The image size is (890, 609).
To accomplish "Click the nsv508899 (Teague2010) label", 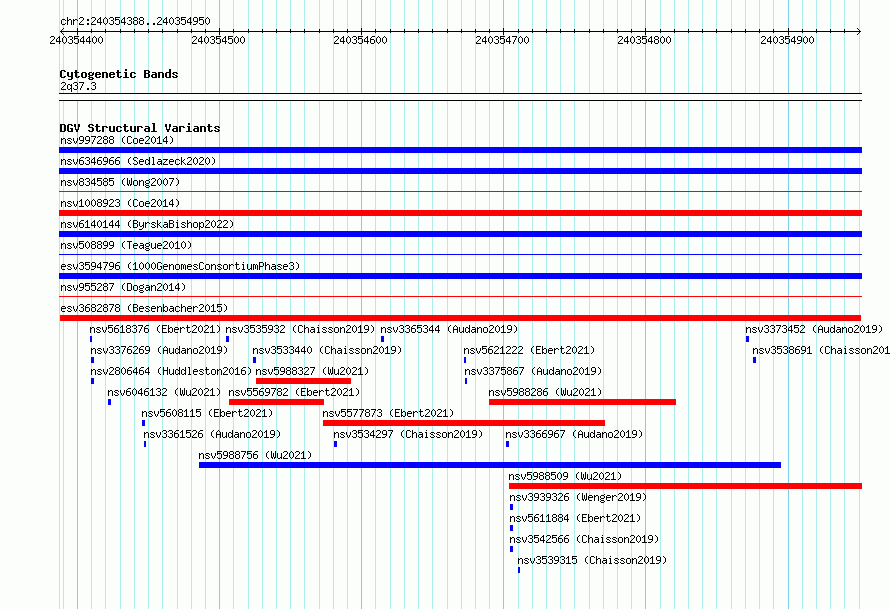I will [x=126, y=245].
